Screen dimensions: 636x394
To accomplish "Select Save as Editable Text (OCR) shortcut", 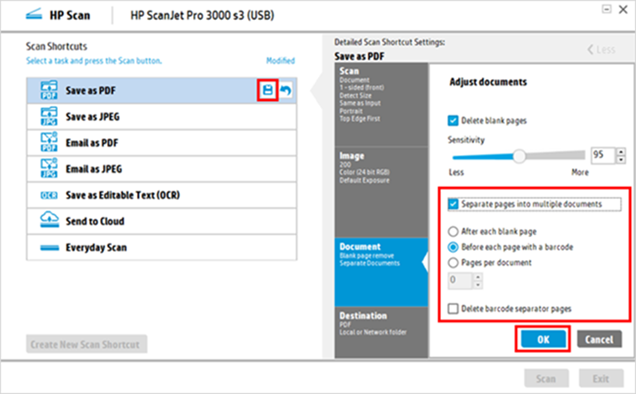I will (161, 195).
